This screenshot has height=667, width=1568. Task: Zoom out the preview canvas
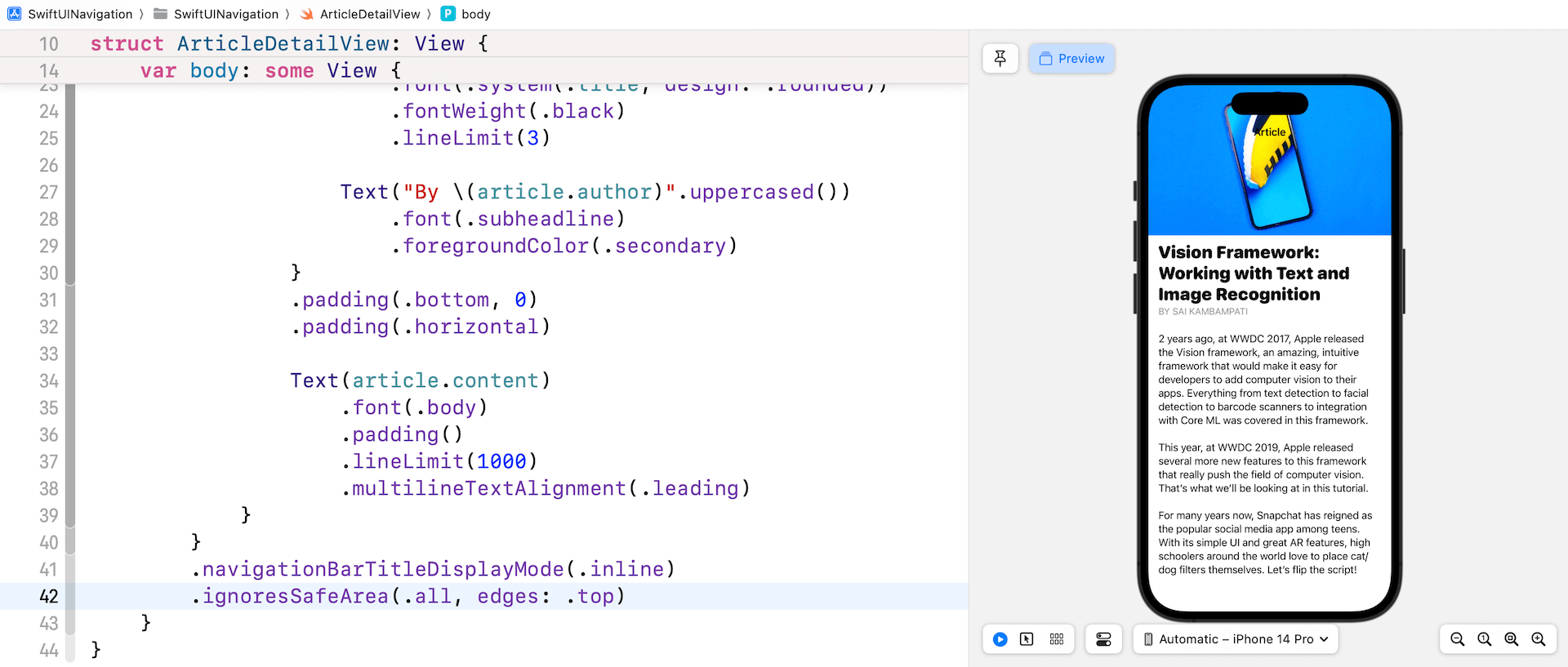point(1457,639)
